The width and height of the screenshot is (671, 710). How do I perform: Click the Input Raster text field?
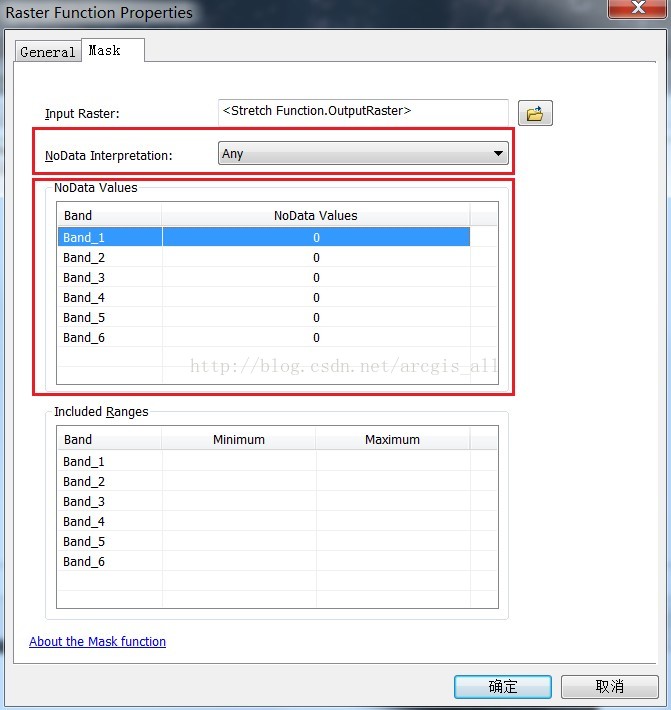point(363,112)
